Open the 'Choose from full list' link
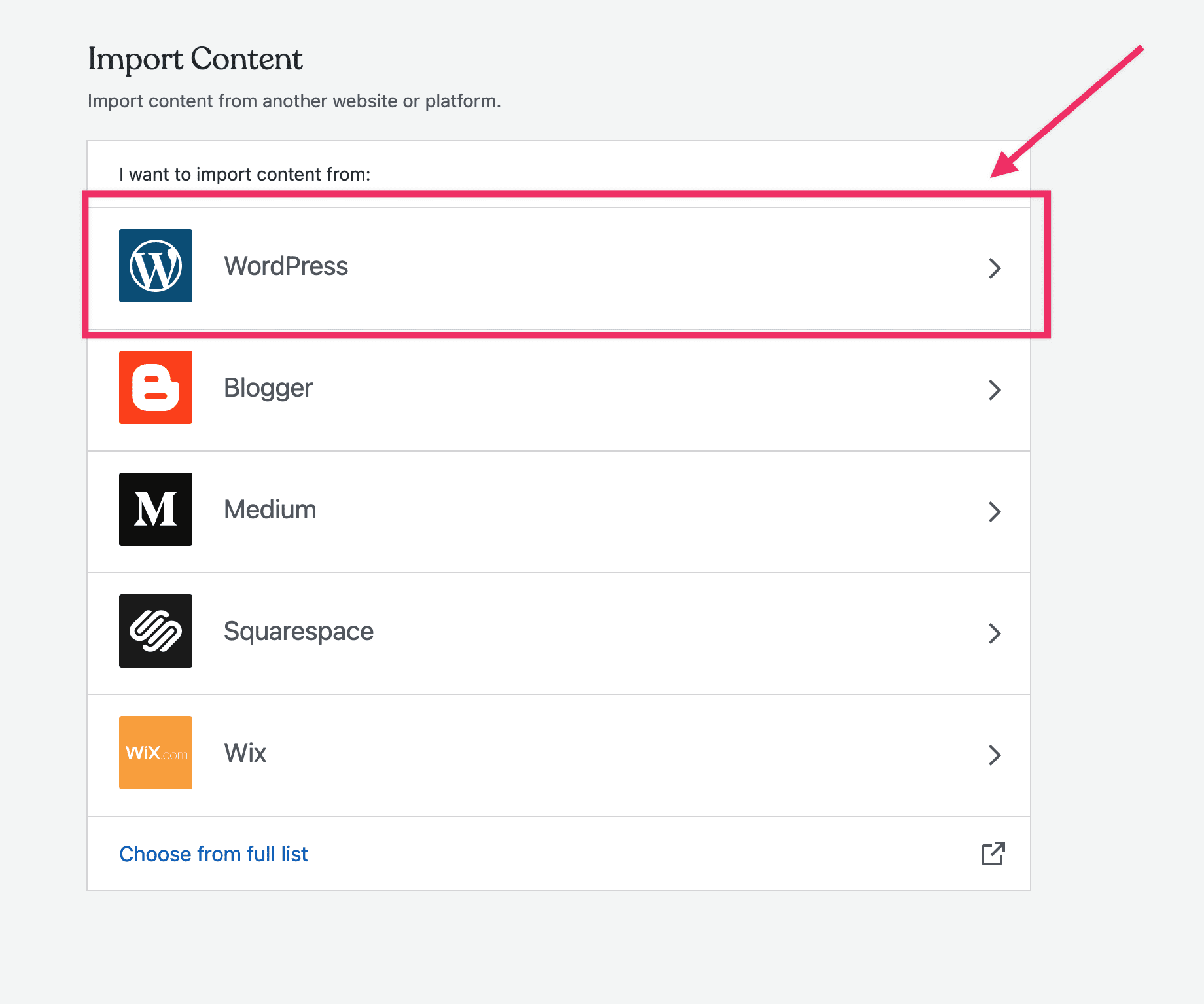Image resolution: width=1204 pixels, height=1004 pixels. pos(213,854)
